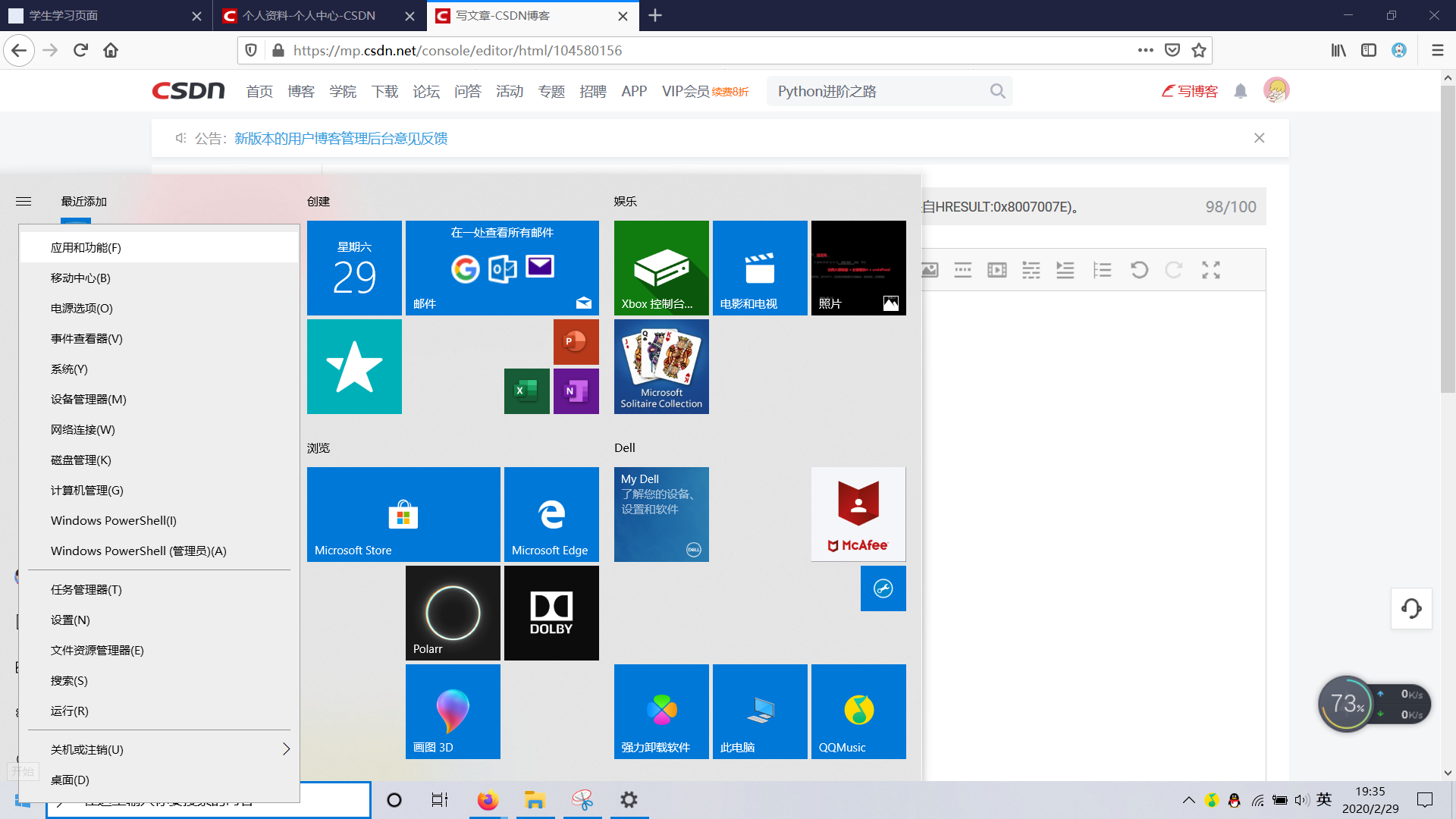The height and width of the screenshot is (819, 1456).
Task: Show hidden system tray icons
Action: (x=1189, y=799)
